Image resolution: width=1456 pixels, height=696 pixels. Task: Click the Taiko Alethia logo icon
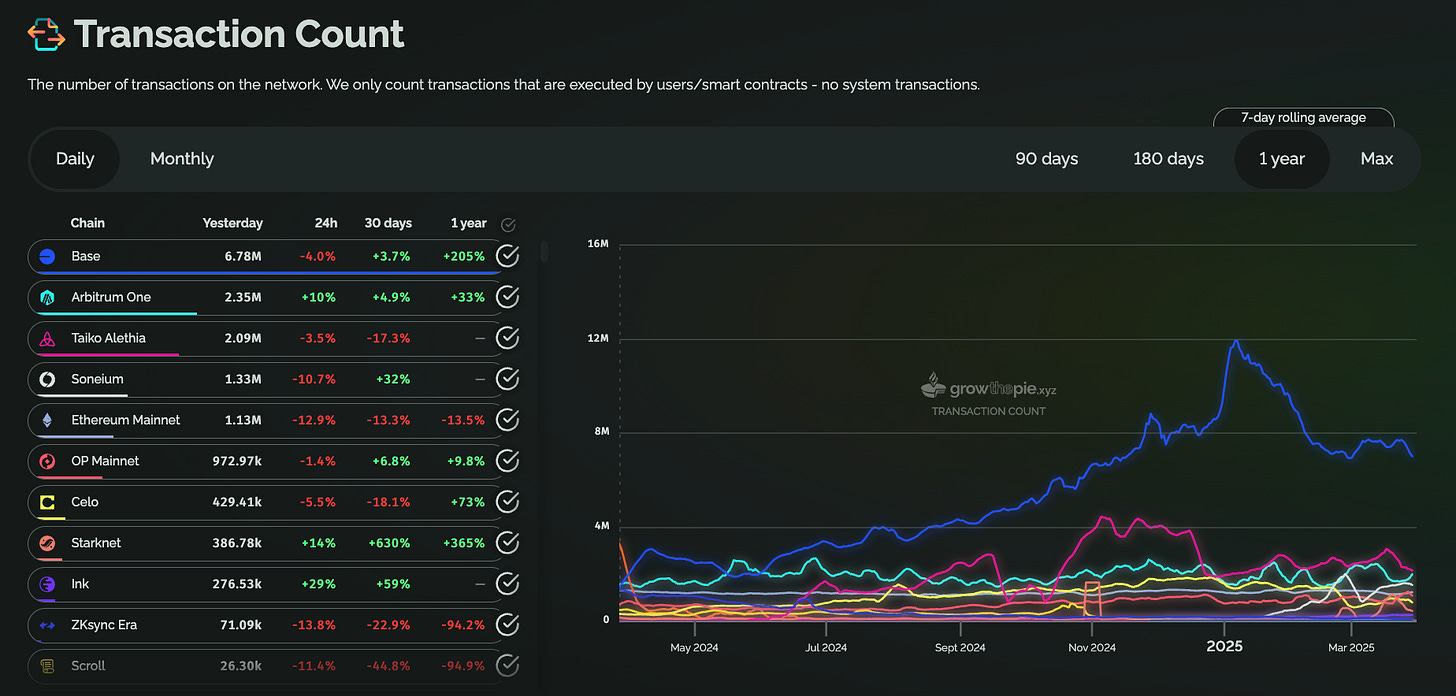(x=47, y=338)
